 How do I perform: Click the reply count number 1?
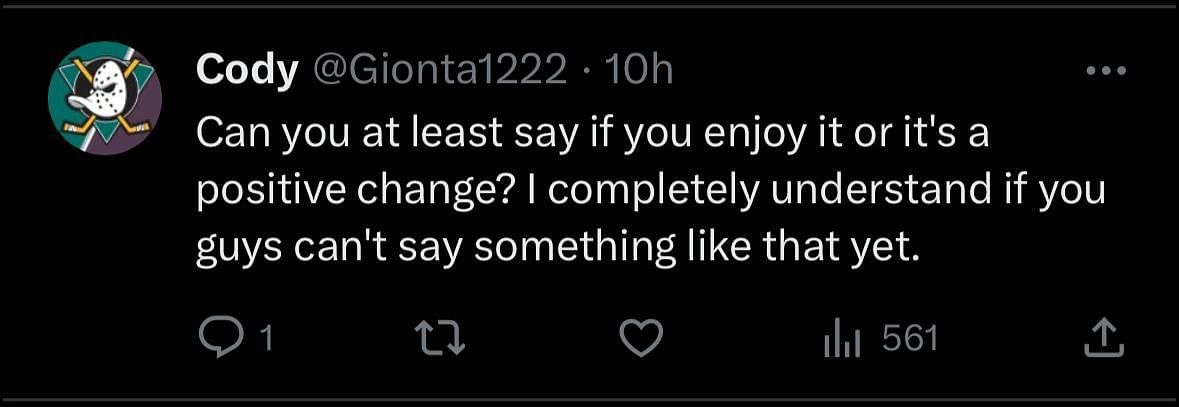tap(265, 340)
